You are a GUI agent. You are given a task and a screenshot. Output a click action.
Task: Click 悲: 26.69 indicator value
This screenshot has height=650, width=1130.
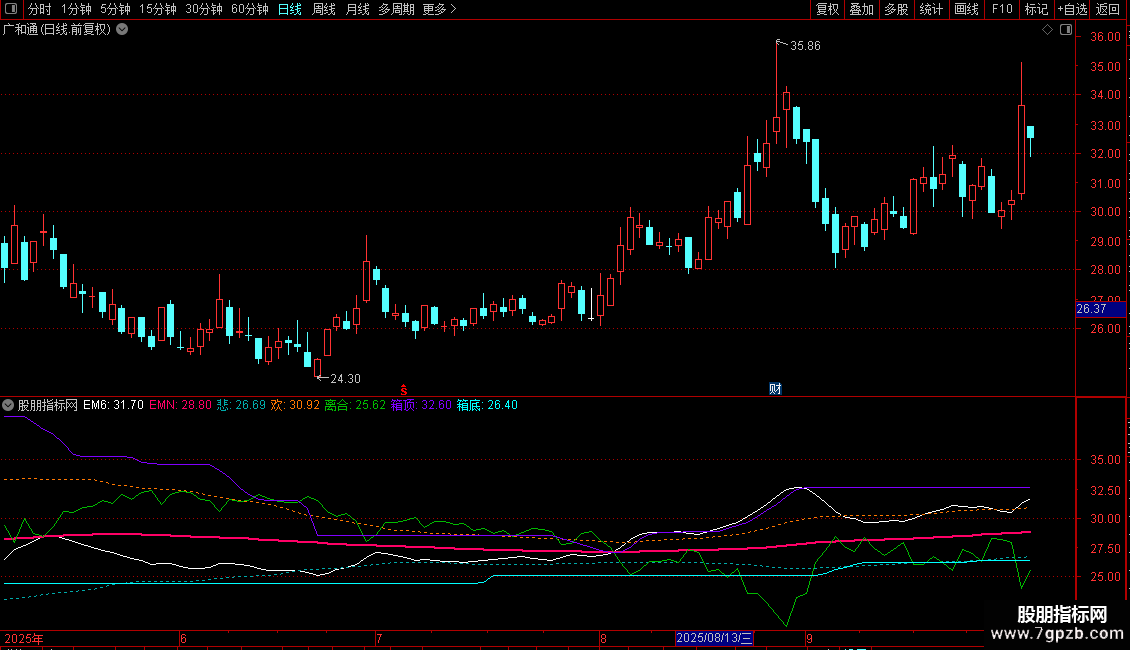pos(241,405)
